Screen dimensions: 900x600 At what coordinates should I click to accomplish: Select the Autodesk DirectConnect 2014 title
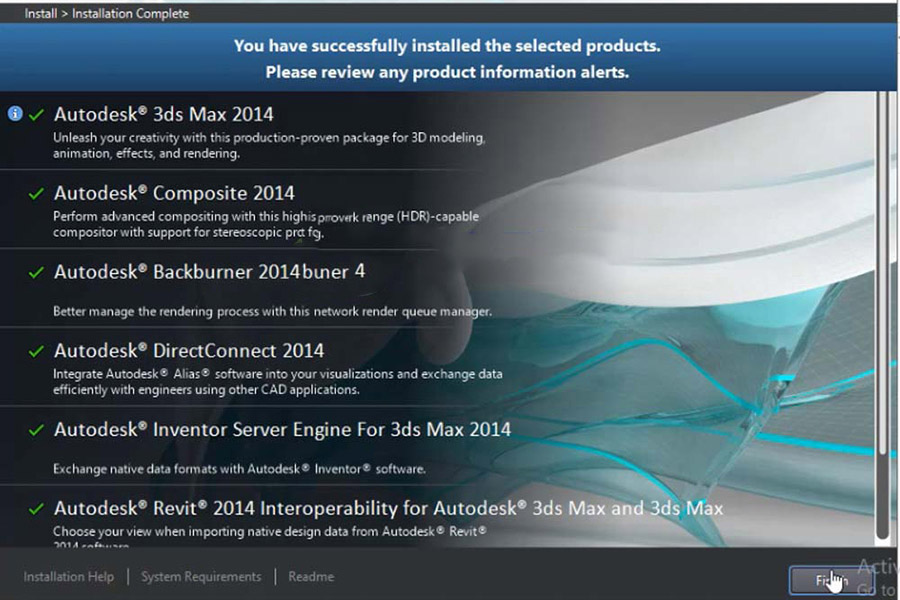click(189, 350)
